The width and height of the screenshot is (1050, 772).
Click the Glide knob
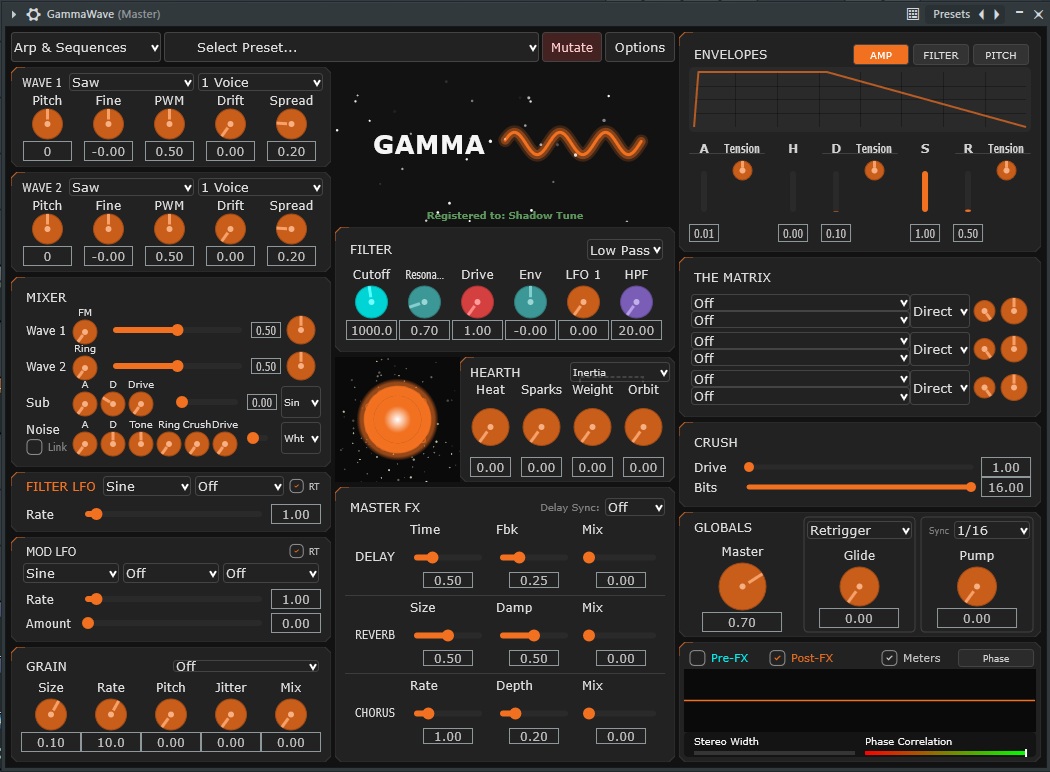[x=859, y=587]
